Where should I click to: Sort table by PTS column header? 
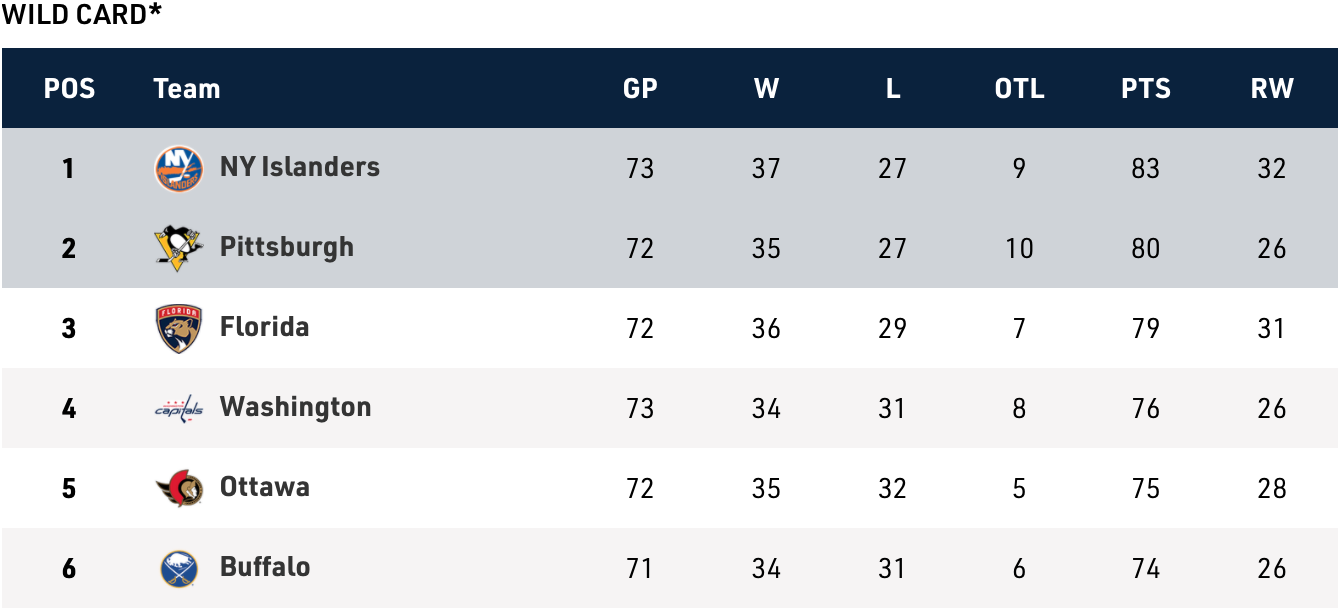(1145, 89)
